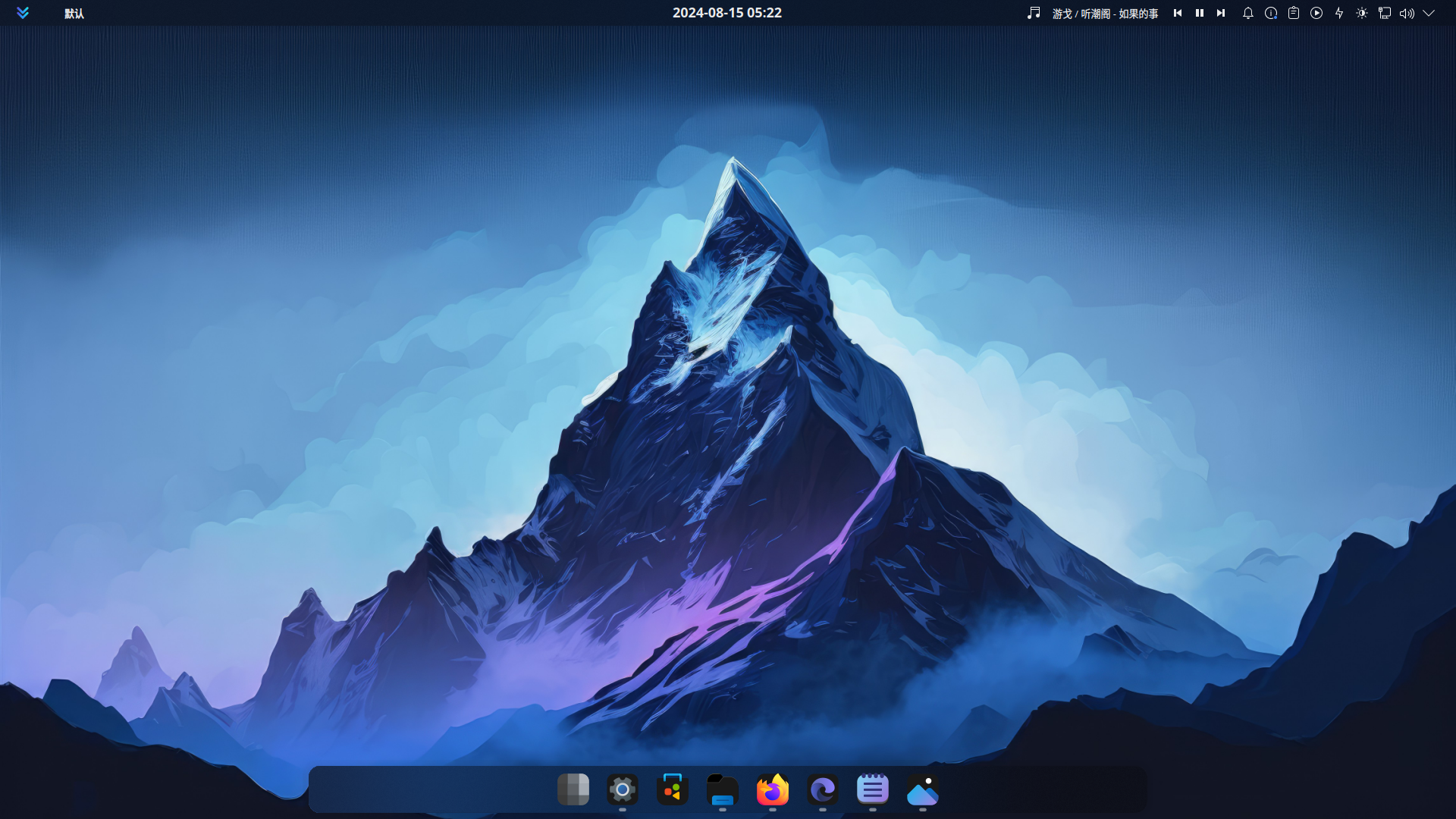Launch the software store shopping bag icon
The image size is (1456, 819).
click(x=673, y=789)
